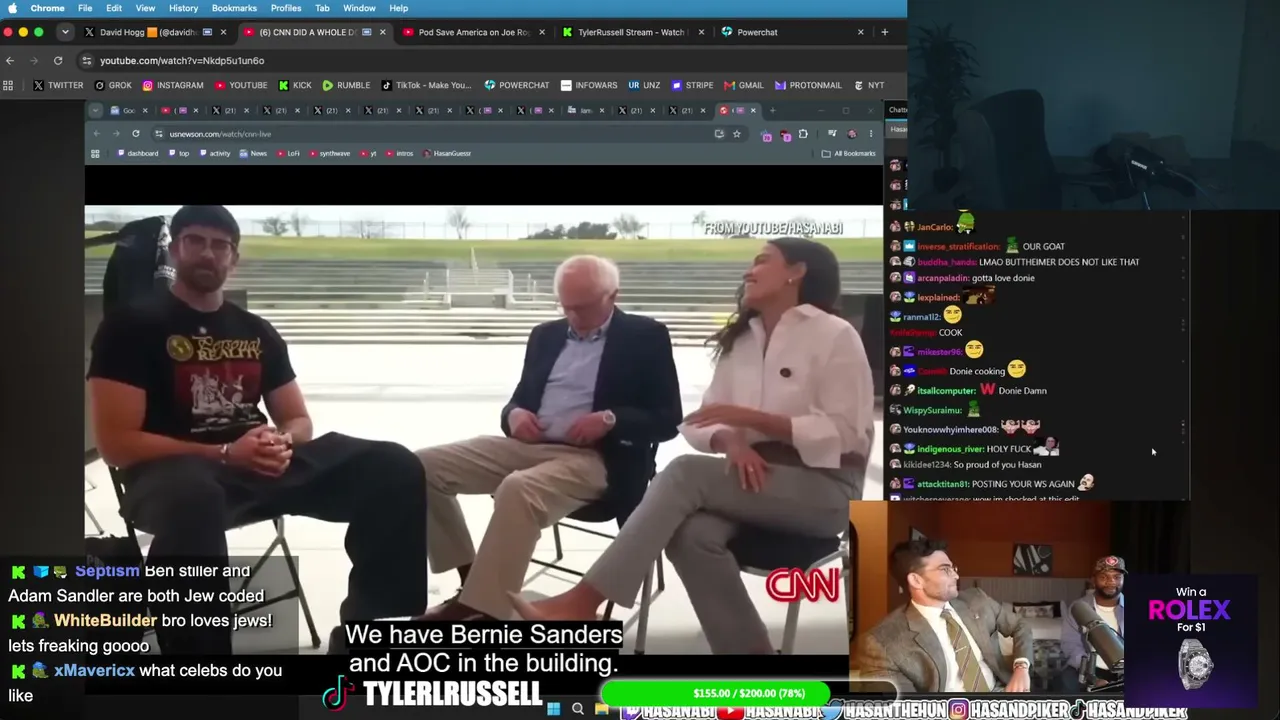Click the $155.00 / $200.00 donation goal bar

747,693
